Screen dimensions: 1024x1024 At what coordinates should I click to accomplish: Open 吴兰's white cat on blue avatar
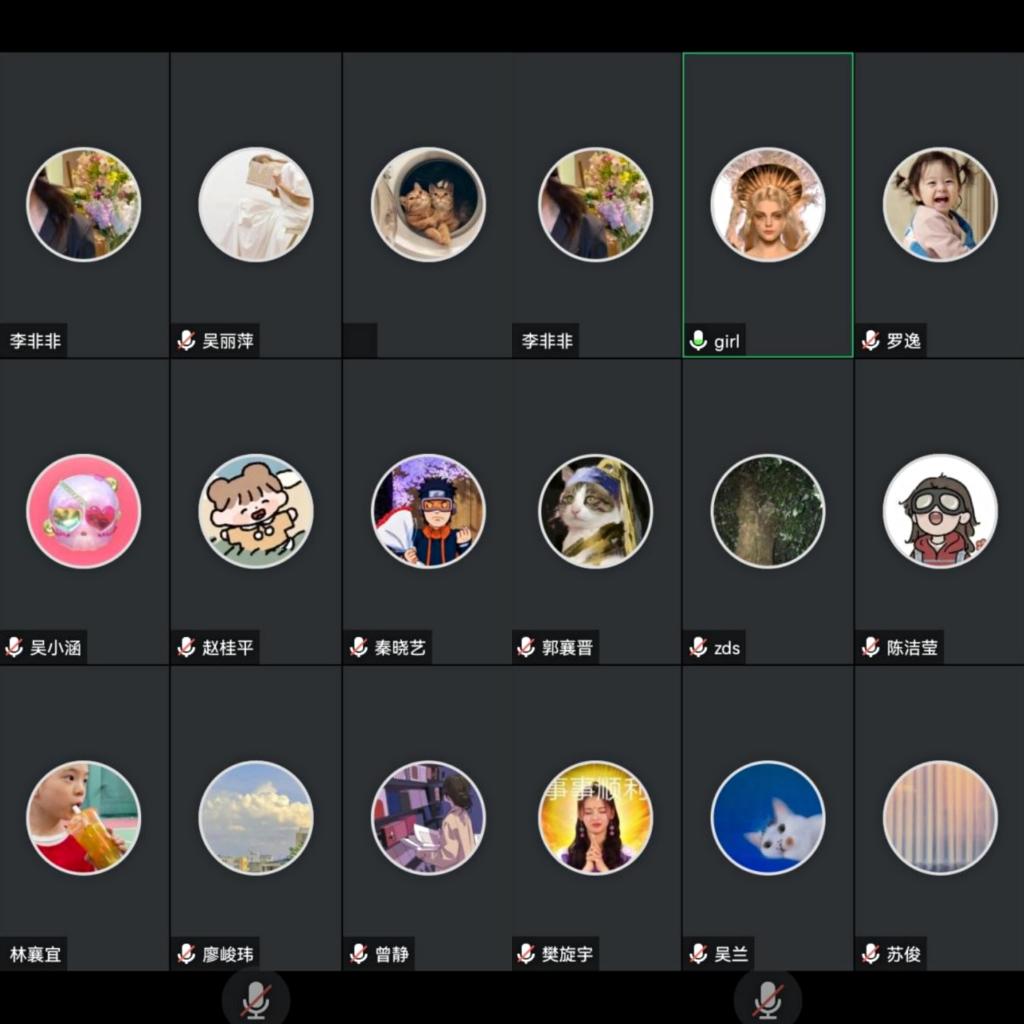[x=768, y=818]
